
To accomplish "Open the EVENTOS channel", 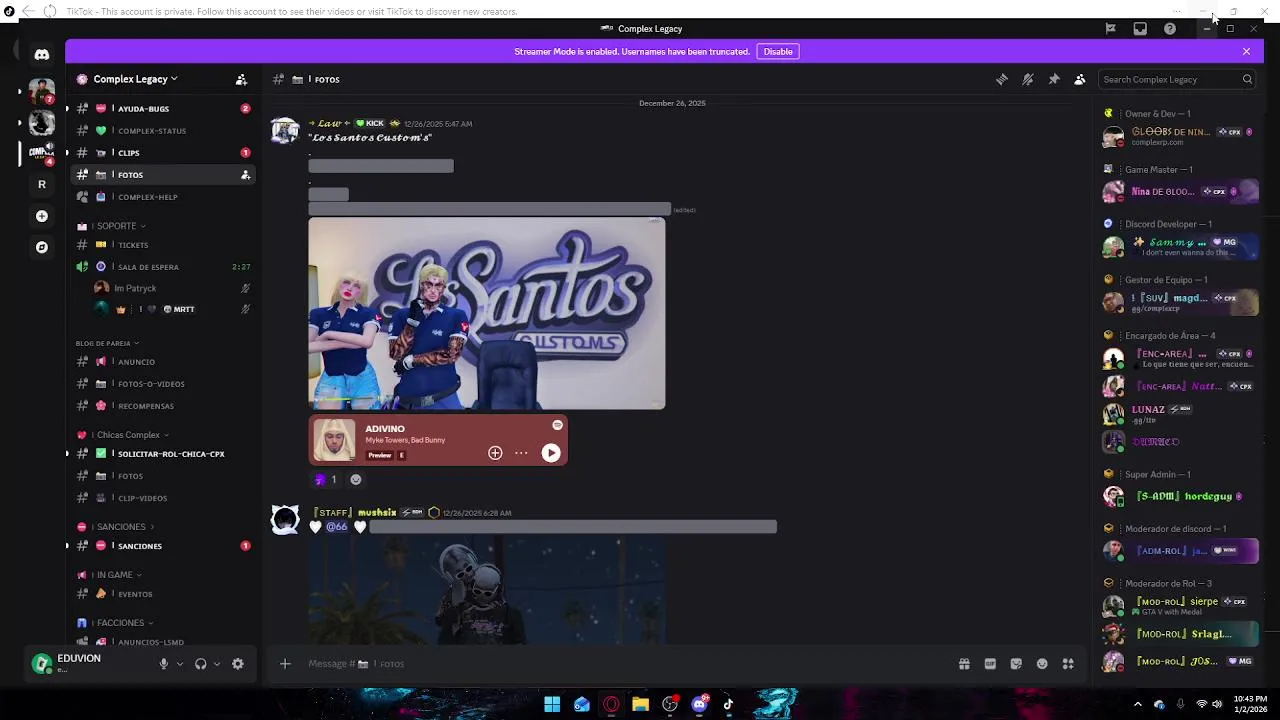I will [164, 594].
